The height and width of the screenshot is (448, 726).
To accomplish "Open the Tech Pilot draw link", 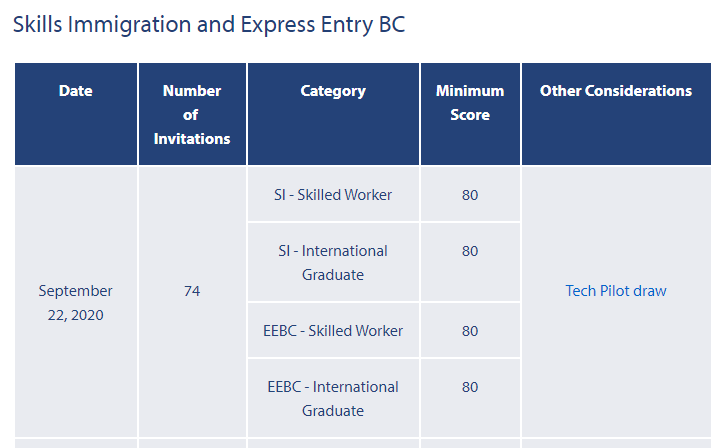I will tap(616, 291).
